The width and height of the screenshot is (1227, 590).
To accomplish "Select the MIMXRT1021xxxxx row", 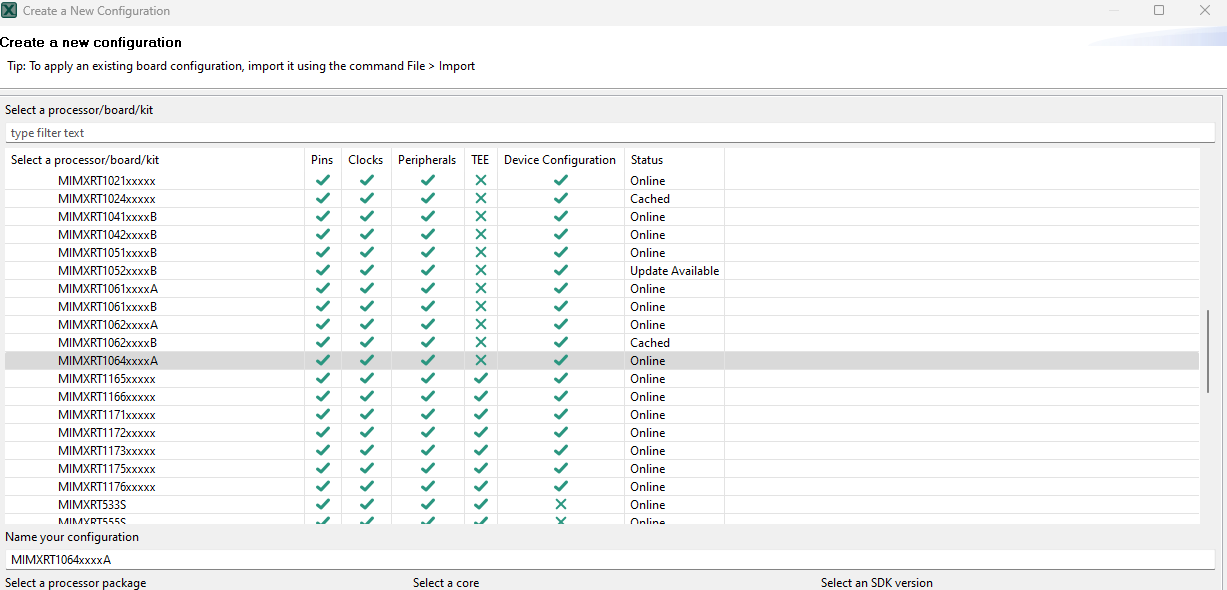I will click(602, 181).
